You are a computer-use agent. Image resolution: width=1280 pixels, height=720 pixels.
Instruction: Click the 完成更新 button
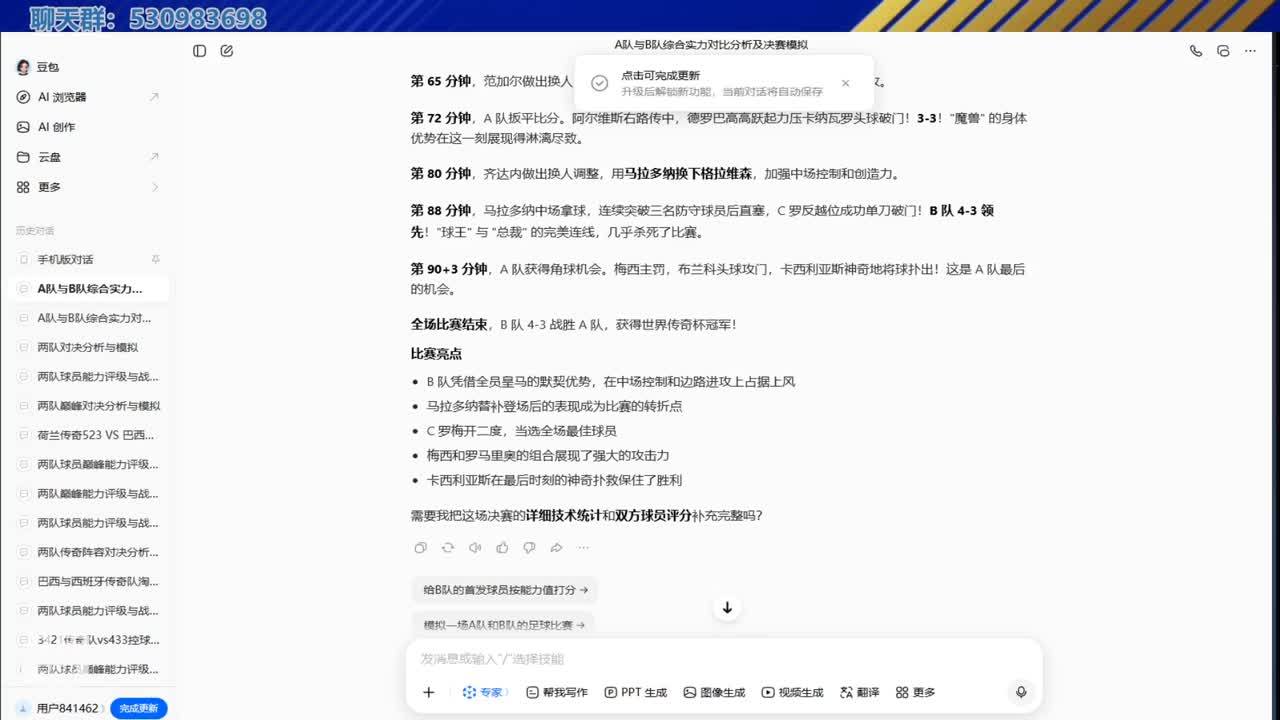(x=138, y=708)
